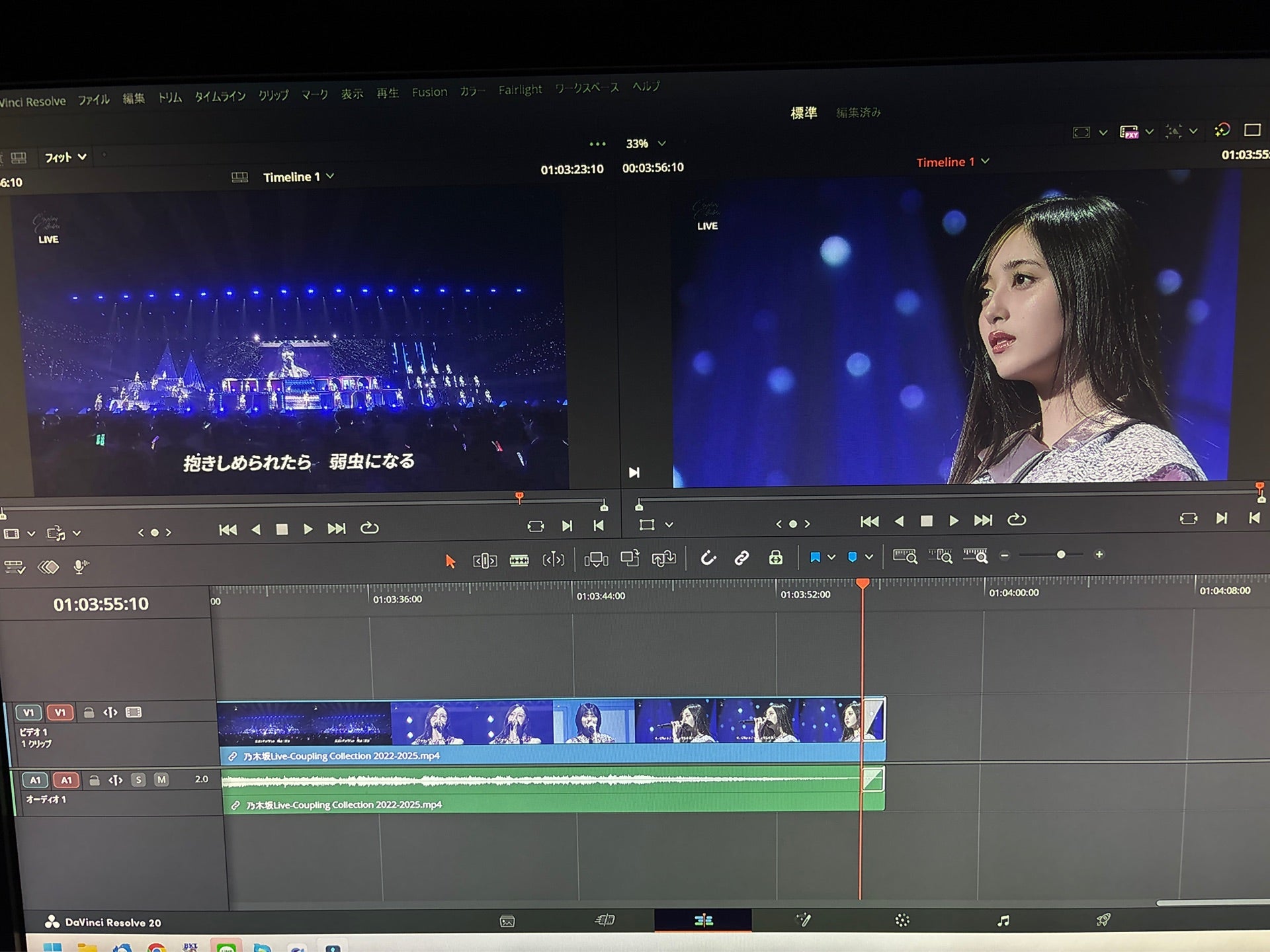Click the minus zoom-out button

(1005, 555)
